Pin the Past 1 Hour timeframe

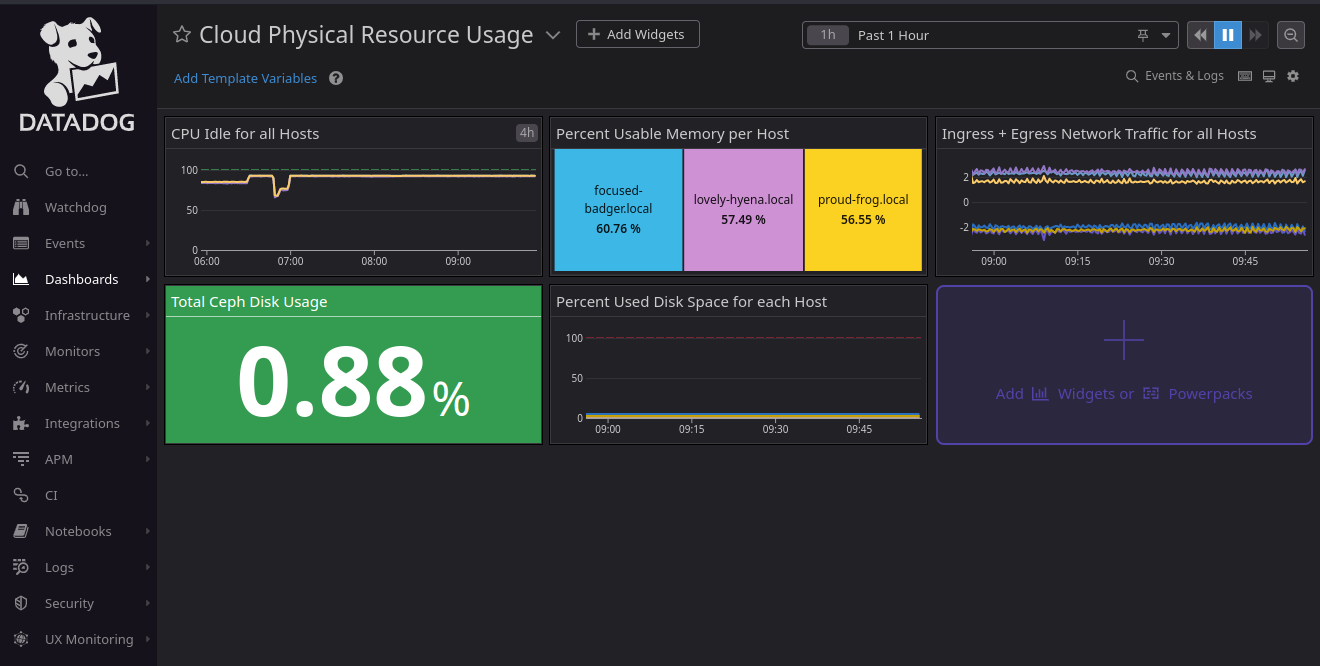click(1143, 35)
